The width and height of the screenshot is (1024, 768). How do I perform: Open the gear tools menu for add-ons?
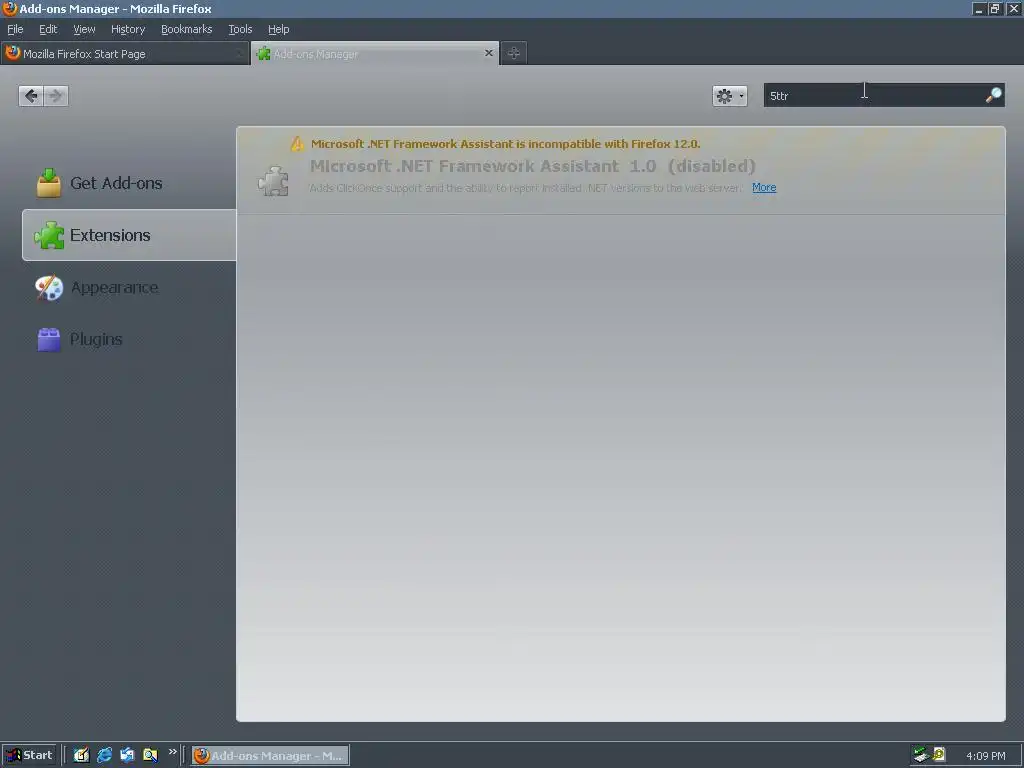pyautogui.click(x=729, y=96)
